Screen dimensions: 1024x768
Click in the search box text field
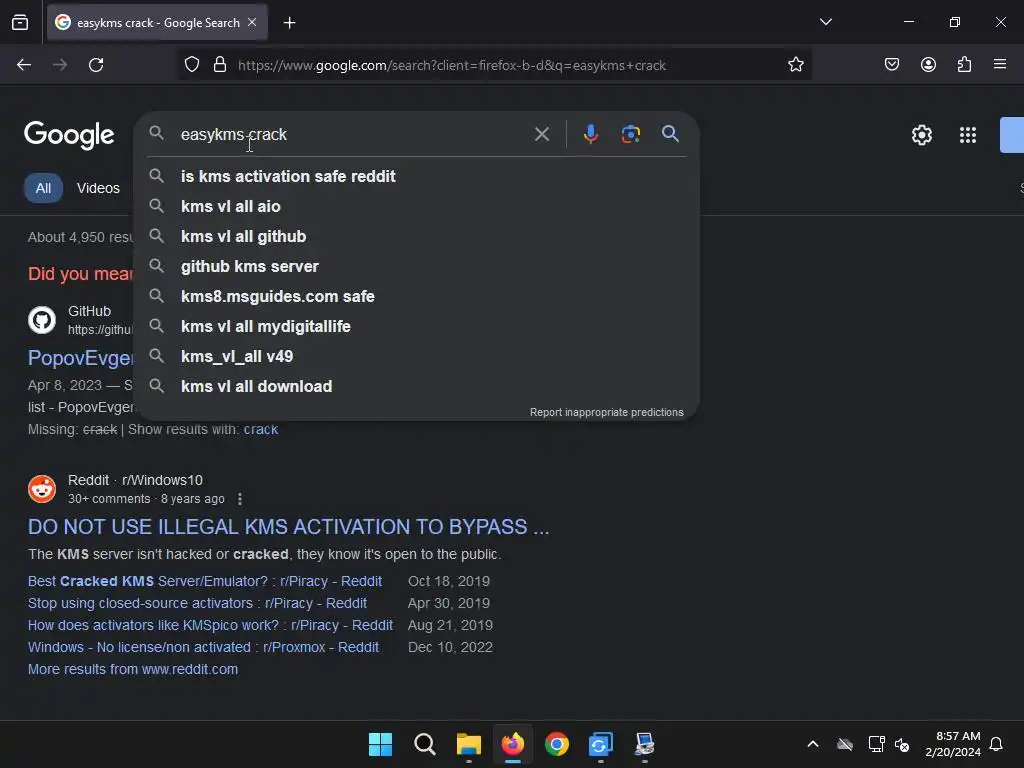[353, 135]
